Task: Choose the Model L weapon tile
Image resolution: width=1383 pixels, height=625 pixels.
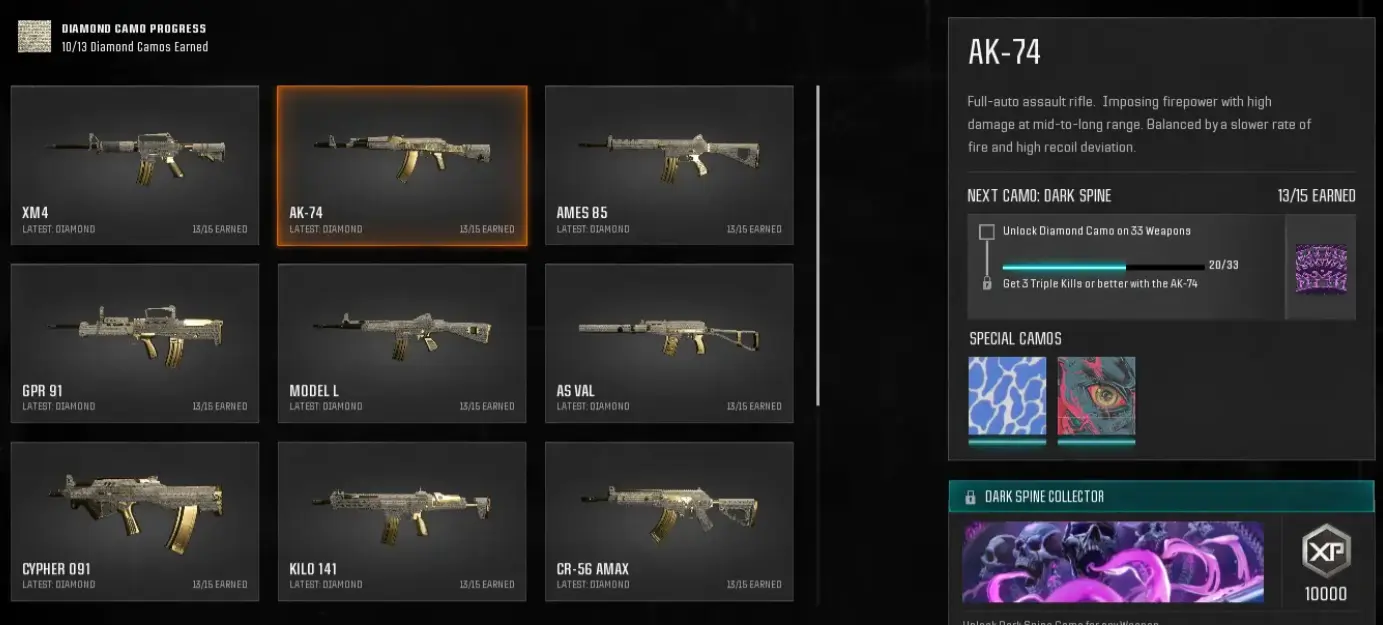Action: tap(402, 343)
